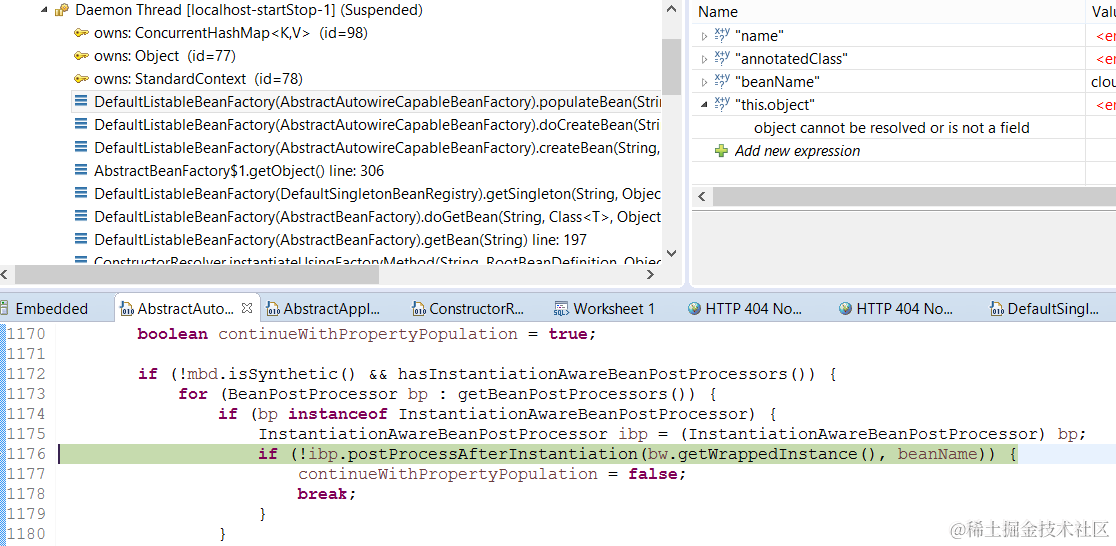Viewport: 1116px width, 546px height.
Task: Click the green plus Add expression icon
Action: pyautogui.click(x=722, y=151)
